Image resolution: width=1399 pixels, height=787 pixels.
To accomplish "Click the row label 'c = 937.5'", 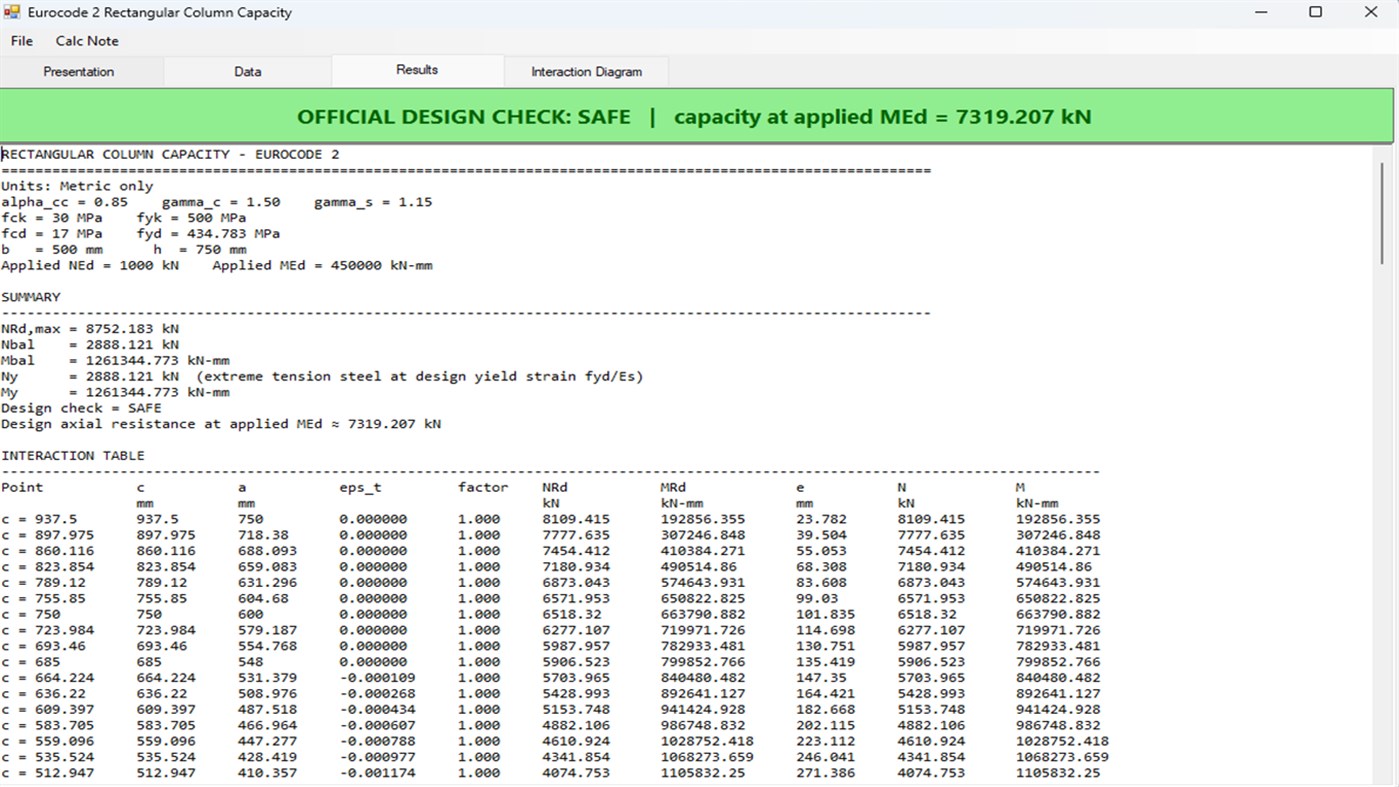I will [x=39, y=520].
